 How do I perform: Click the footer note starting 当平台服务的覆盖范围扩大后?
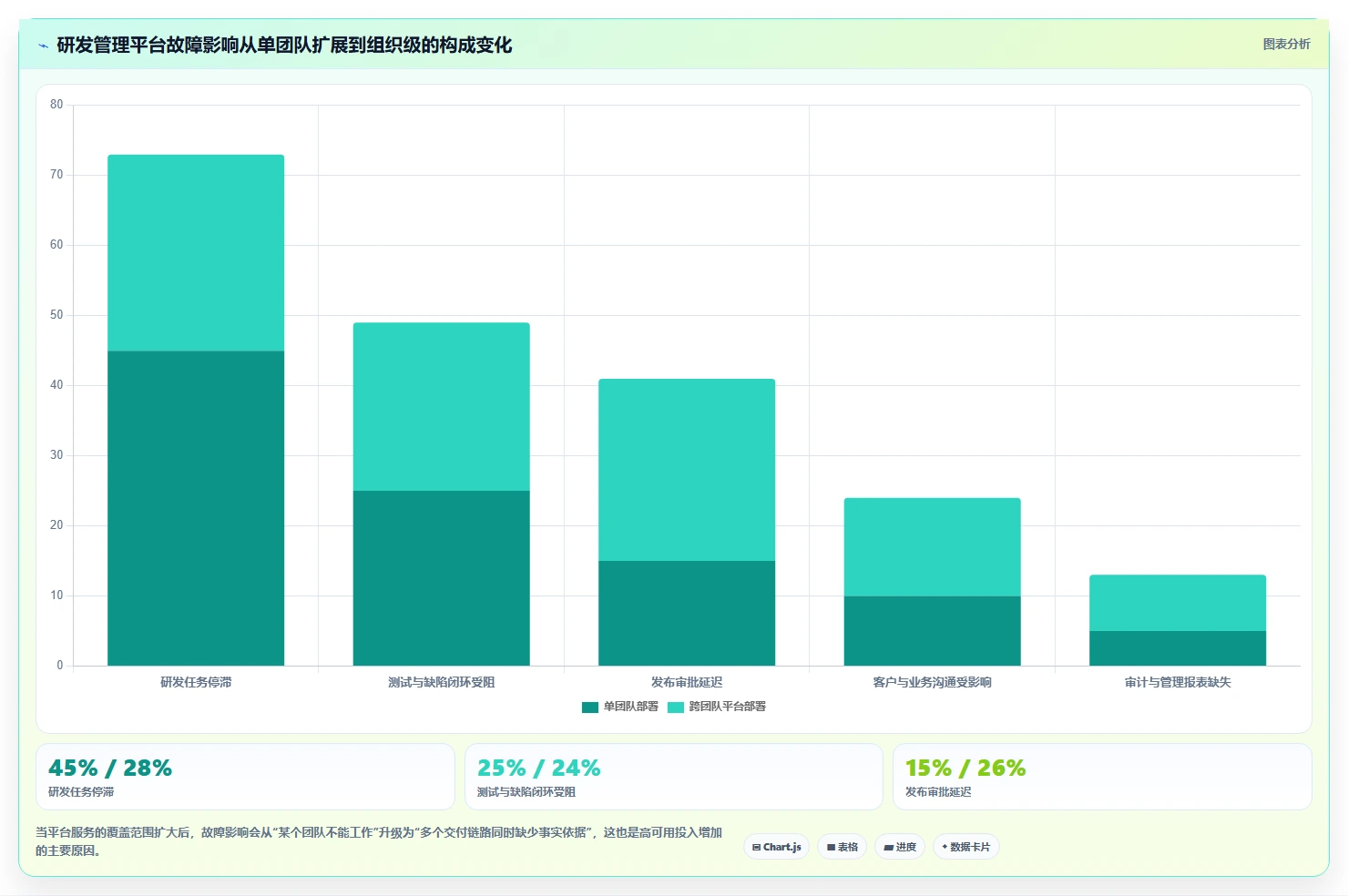tap(379, 841)
